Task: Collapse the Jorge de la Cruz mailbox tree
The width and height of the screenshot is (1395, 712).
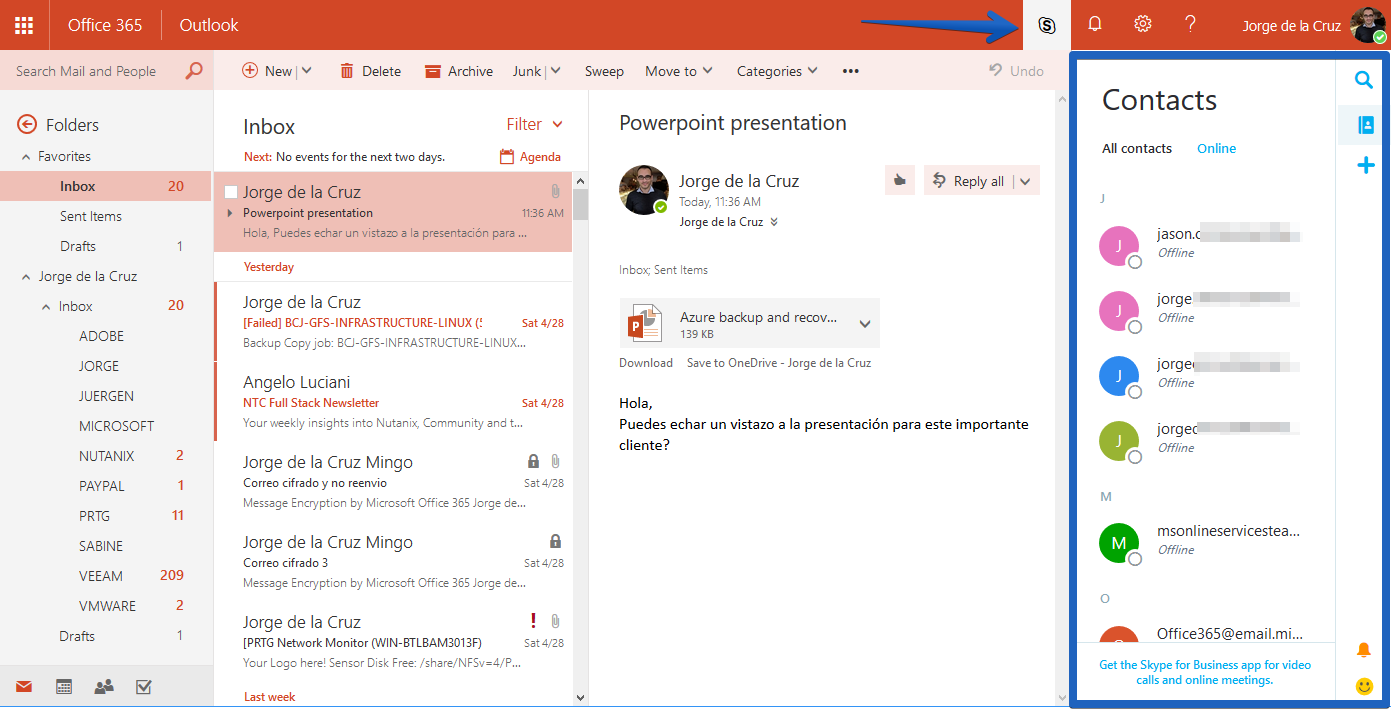Action: click(x=26, y=277)
